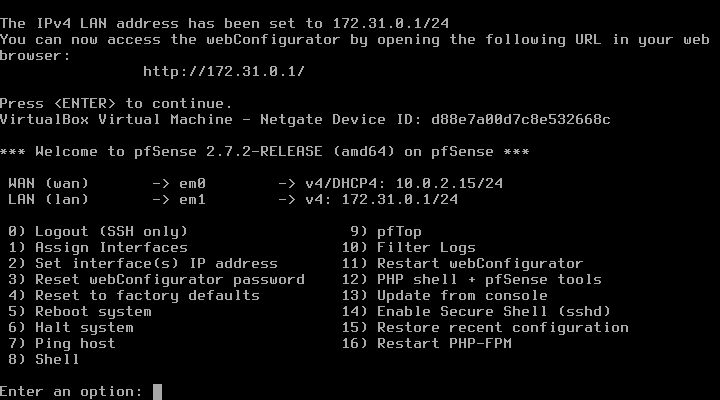Choose option 2 Set interface(s) IP address
720x400 pixels.
pos(143,264)
